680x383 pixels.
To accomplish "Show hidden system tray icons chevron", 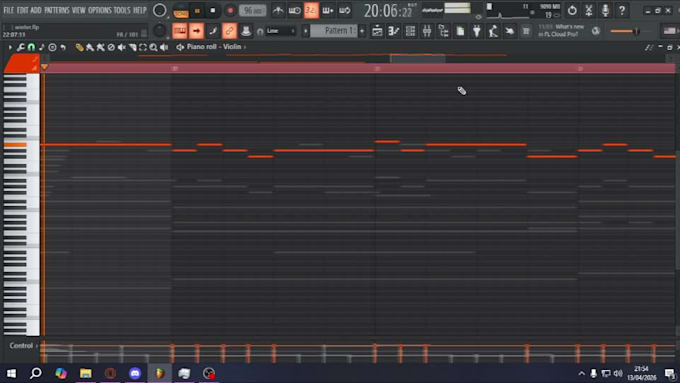I will click(582, 373).
